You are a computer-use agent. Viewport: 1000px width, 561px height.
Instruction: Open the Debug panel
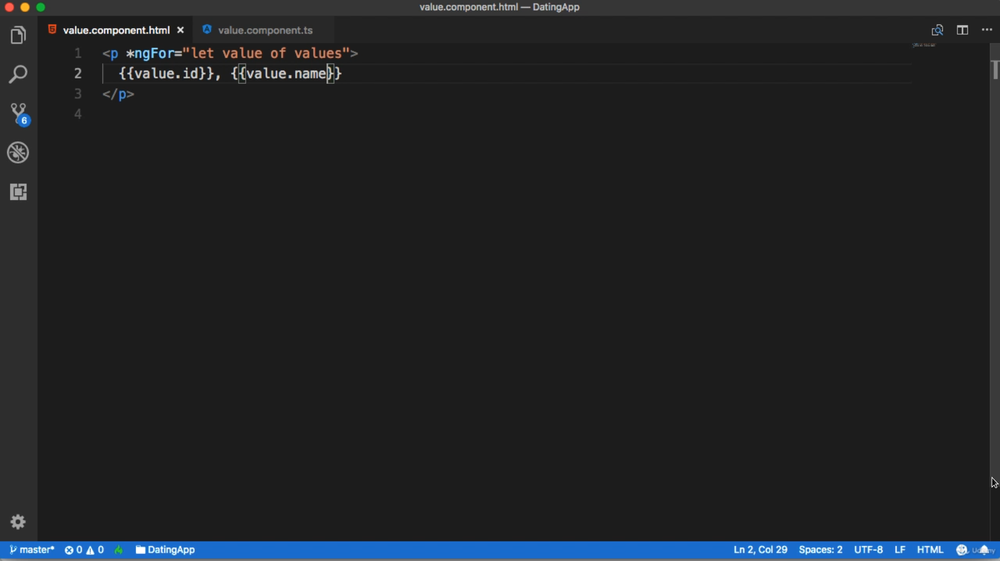tap(18, 152)
